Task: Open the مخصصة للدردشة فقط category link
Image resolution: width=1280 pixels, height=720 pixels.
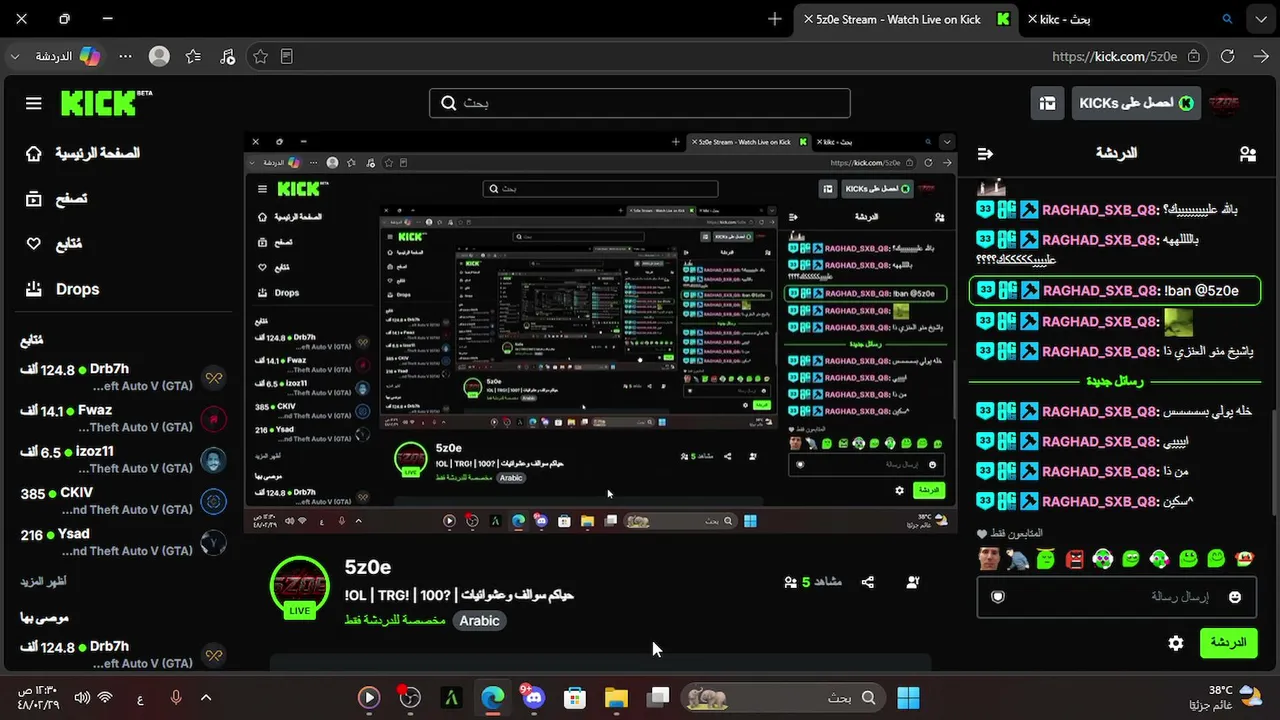Action: tap(395, 621)
